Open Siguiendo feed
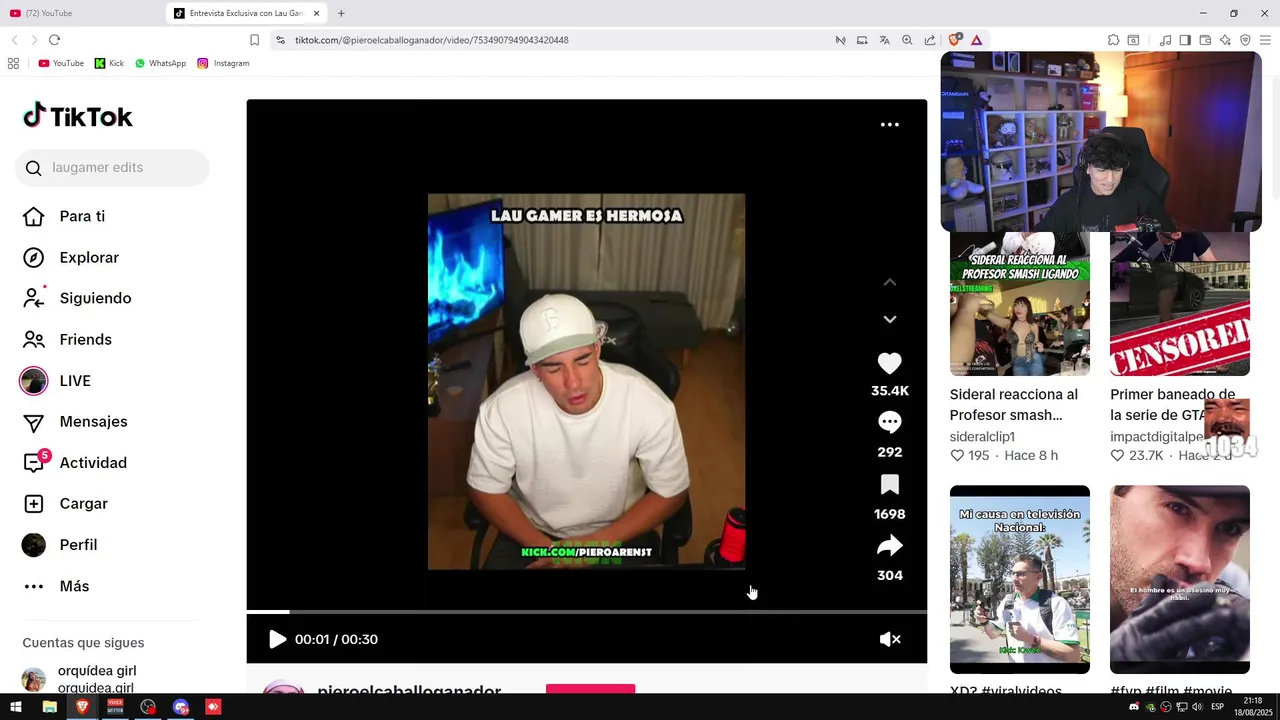The image size is (1280, 720). point(95,298)
